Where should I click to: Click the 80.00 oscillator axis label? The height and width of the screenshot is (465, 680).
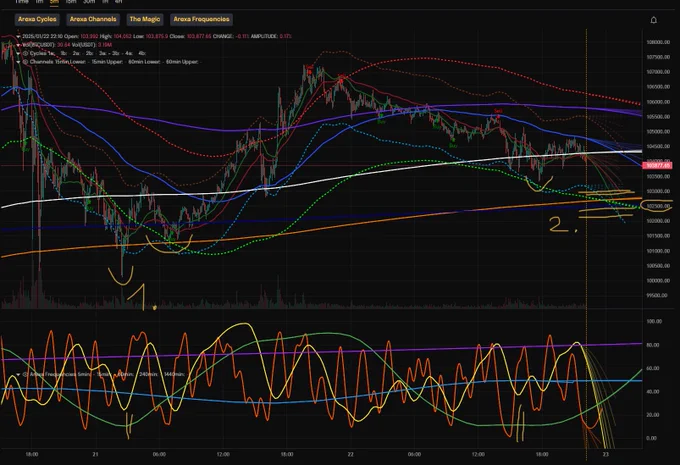coord(654,345)
